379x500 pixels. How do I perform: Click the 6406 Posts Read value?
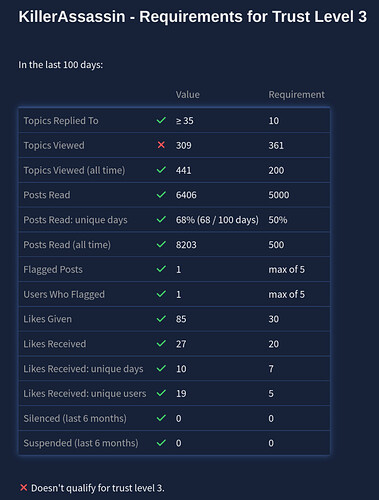tap(186, 195)
